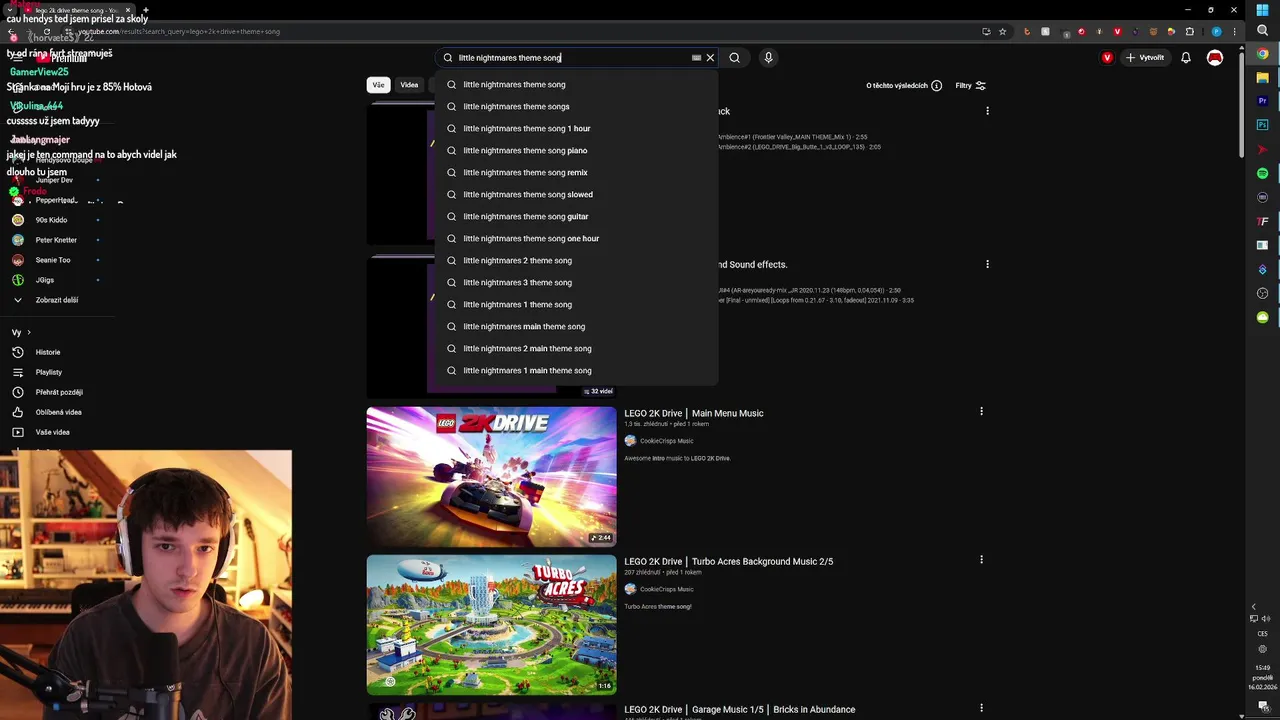Open Historie in sidebar

pyautogui.click(x=48, y=352)
